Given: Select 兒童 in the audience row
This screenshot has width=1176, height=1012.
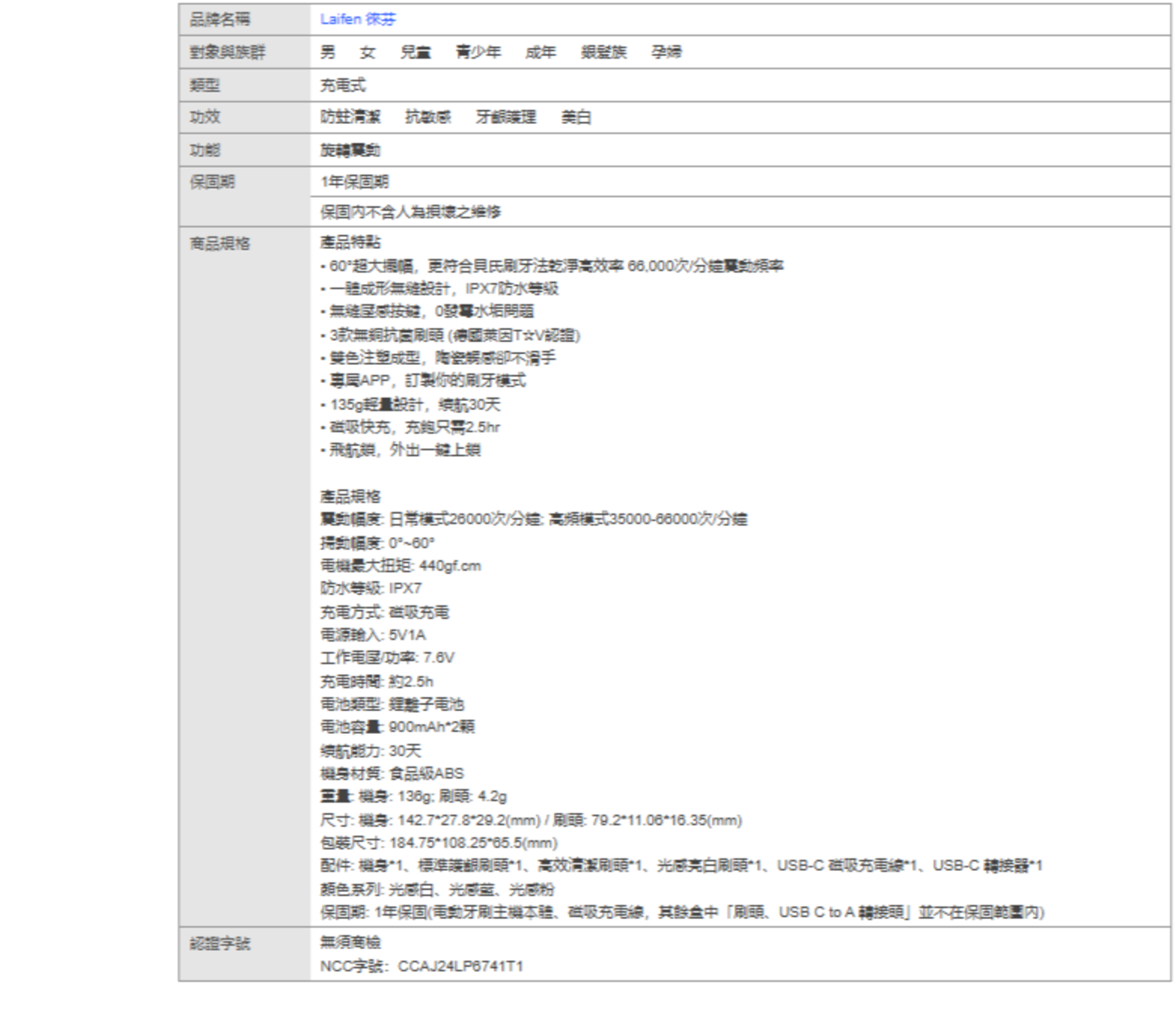Looking at the screenshot, I should tap(415, 52).
